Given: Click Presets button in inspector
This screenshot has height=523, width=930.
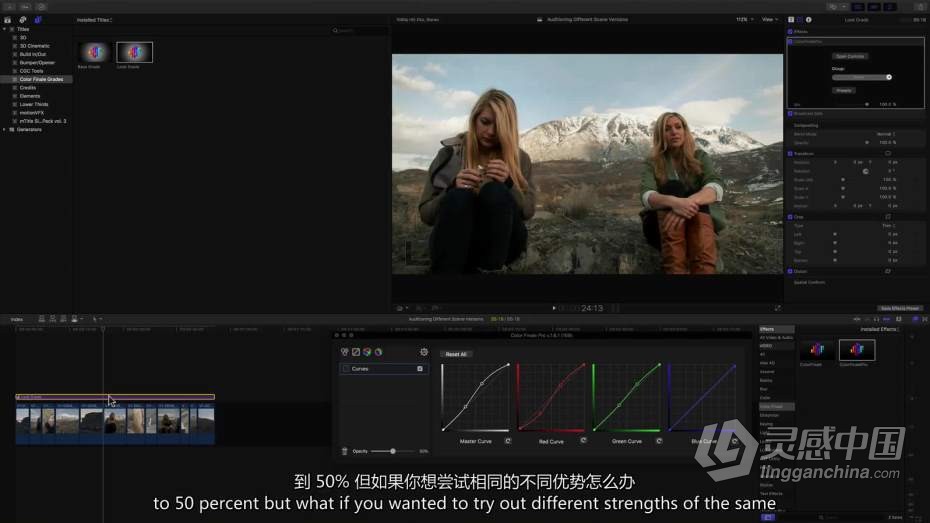Looking at the screenshot, I should click(x=843, y=91).
